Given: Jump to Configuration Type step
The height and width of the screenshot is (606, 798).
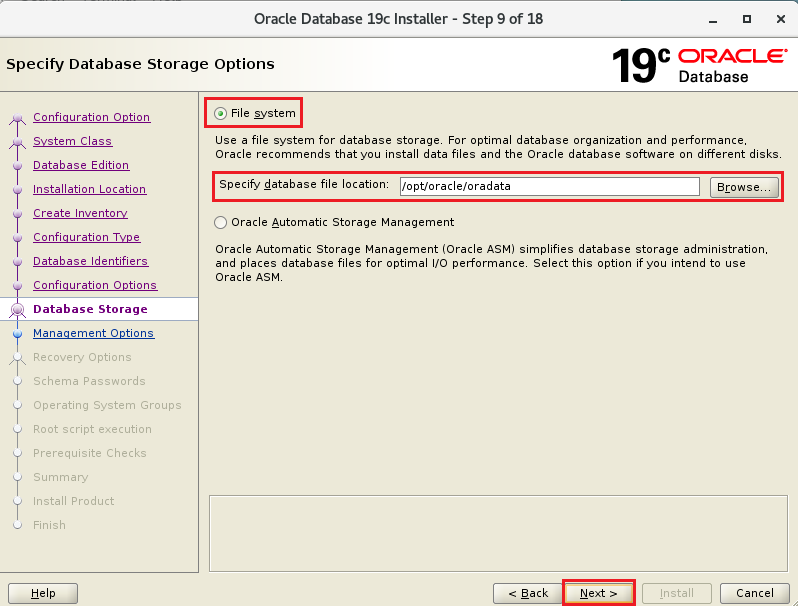Looking at the screenshot, I should coord(87,237).
